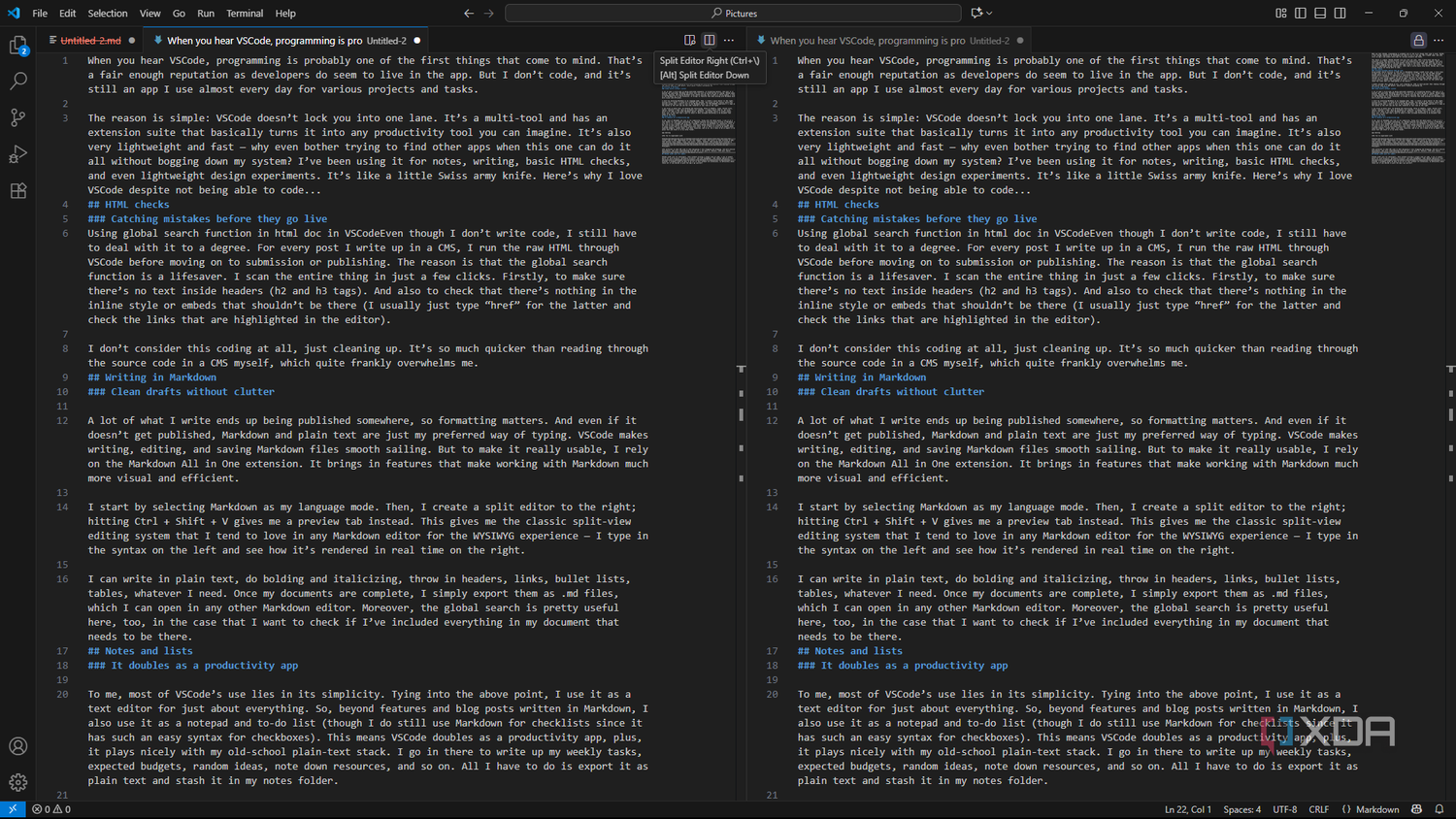1456x819 pixels.
Task: Open the Explorer view in activity bar
Action: tap(17, 46)
